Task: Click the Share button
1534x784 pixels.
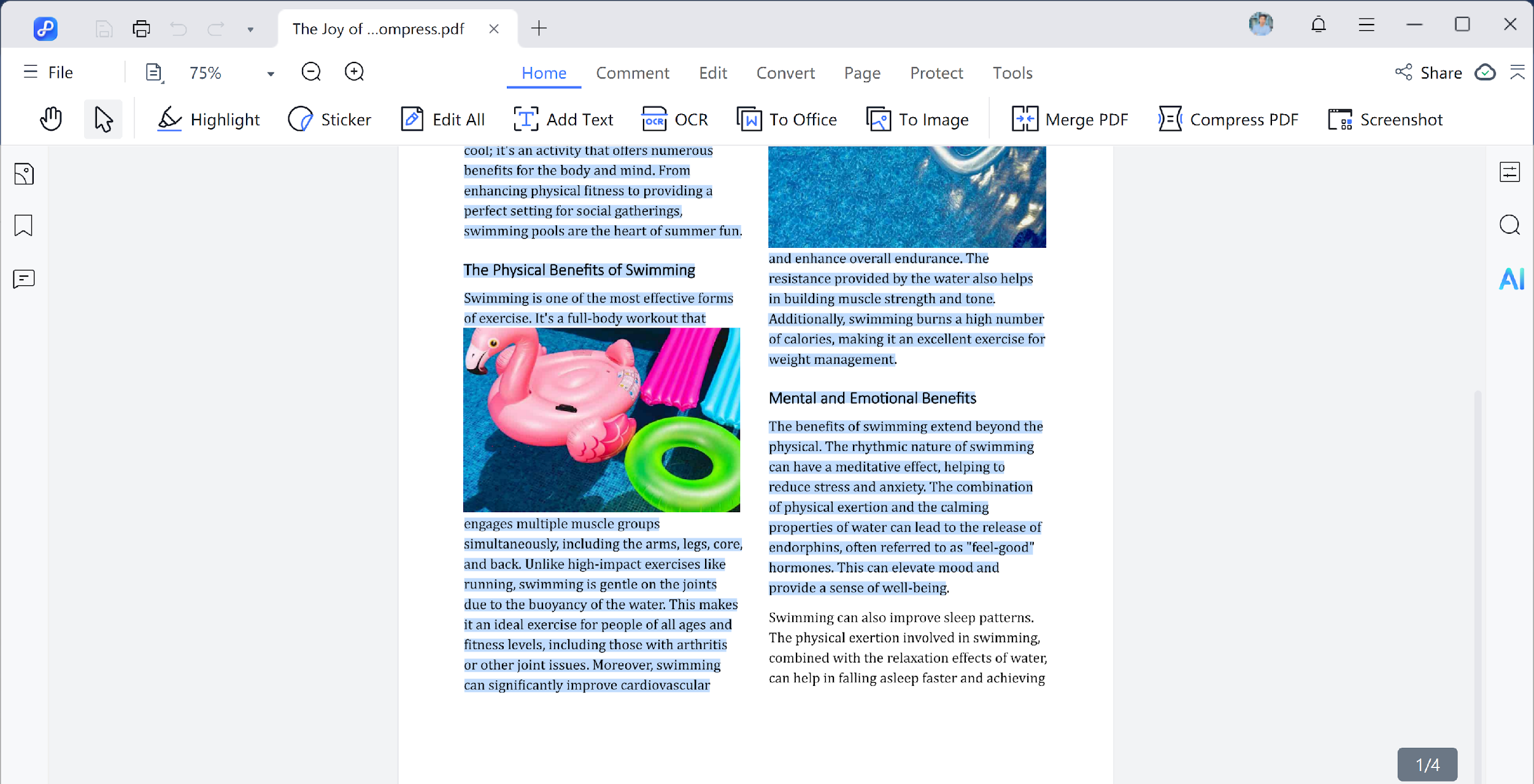Action: 1428,72
